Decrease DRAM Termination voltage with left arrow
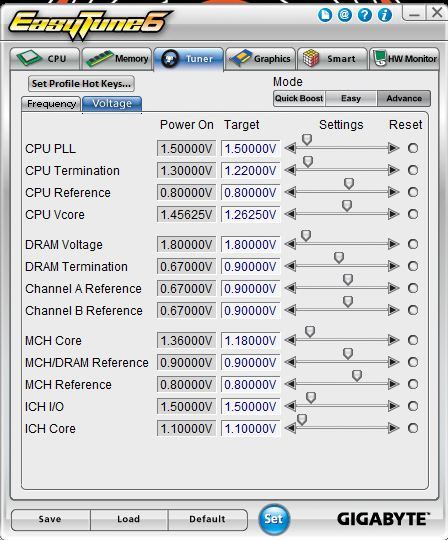The width and height of the screenshot is (448, 540). coord(291,266)
